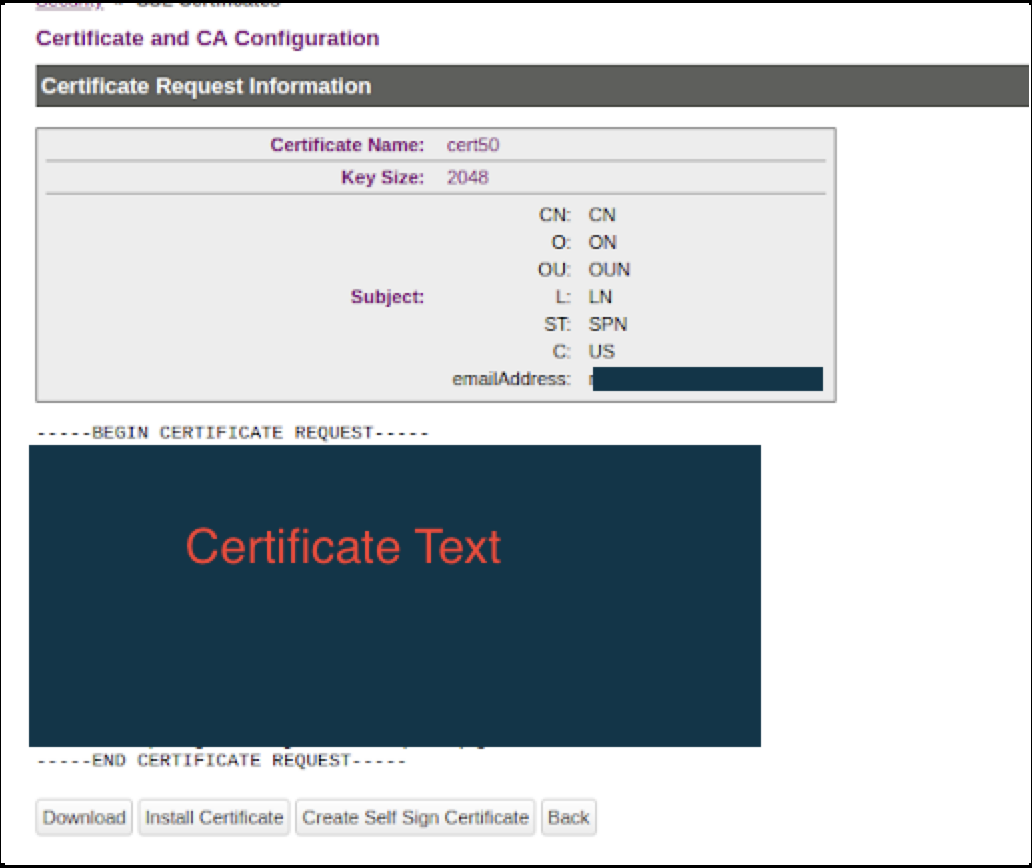The image size is (1032, 868).
Task: Select the 2048 key size value
Action: click(468, 178)
